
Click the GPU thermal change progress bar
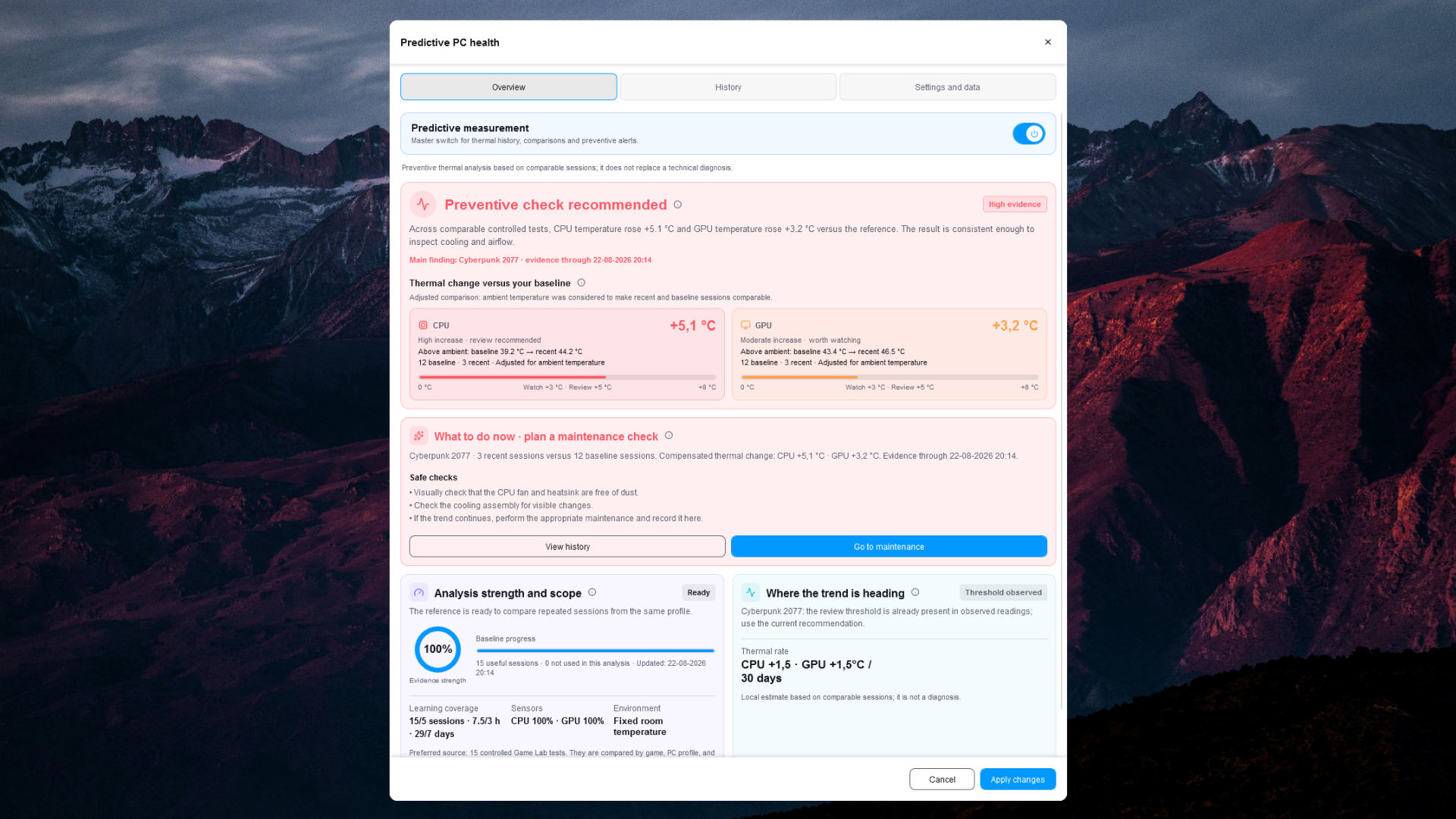[890, 377]
